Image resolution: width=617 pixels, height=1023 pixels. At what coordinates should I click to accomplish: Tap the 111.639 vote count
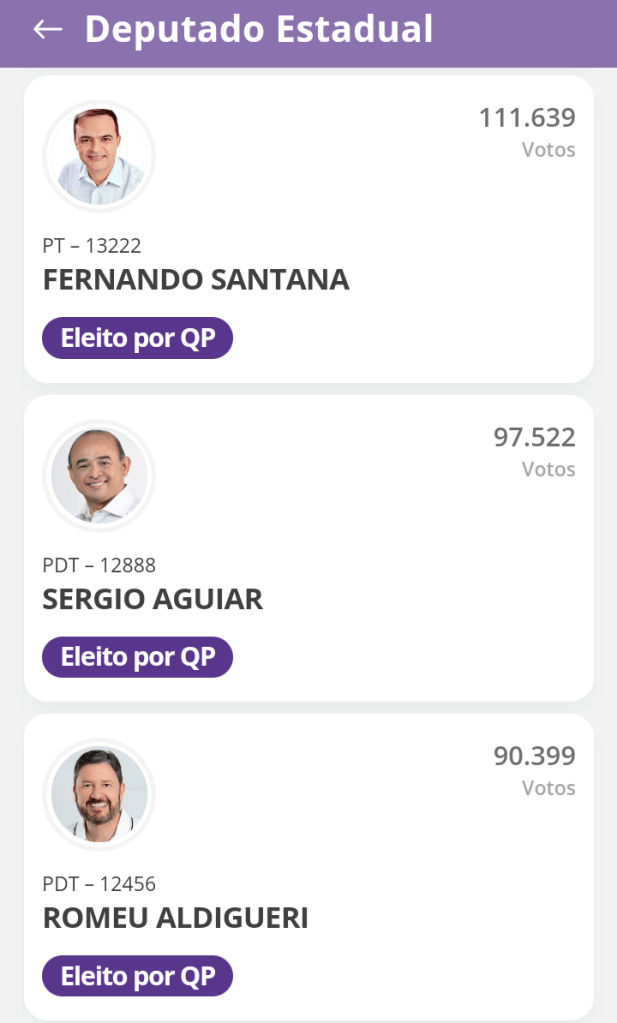pos(527,118)
